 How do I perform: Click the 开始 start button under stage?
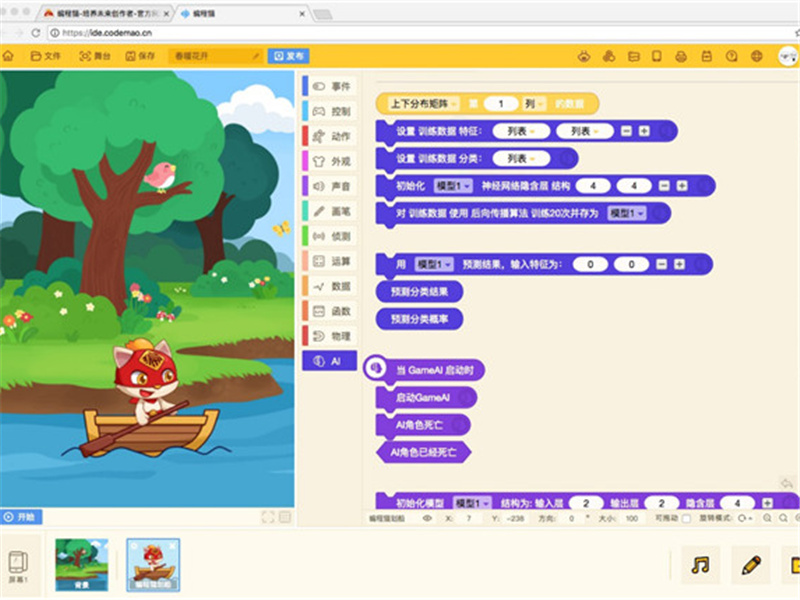coord(21,517)
